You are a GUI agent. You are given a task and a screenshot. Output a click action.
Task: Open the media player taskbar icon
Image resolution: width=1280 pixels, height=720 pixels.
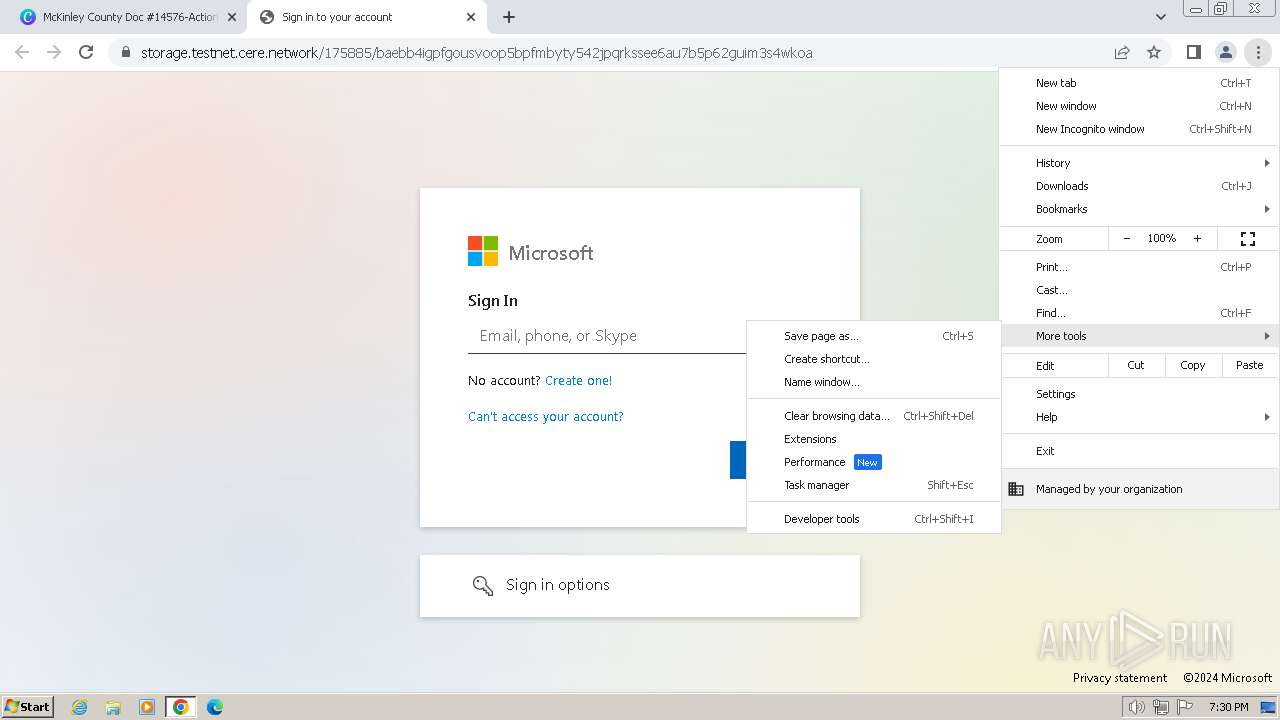tap(147, 707)
